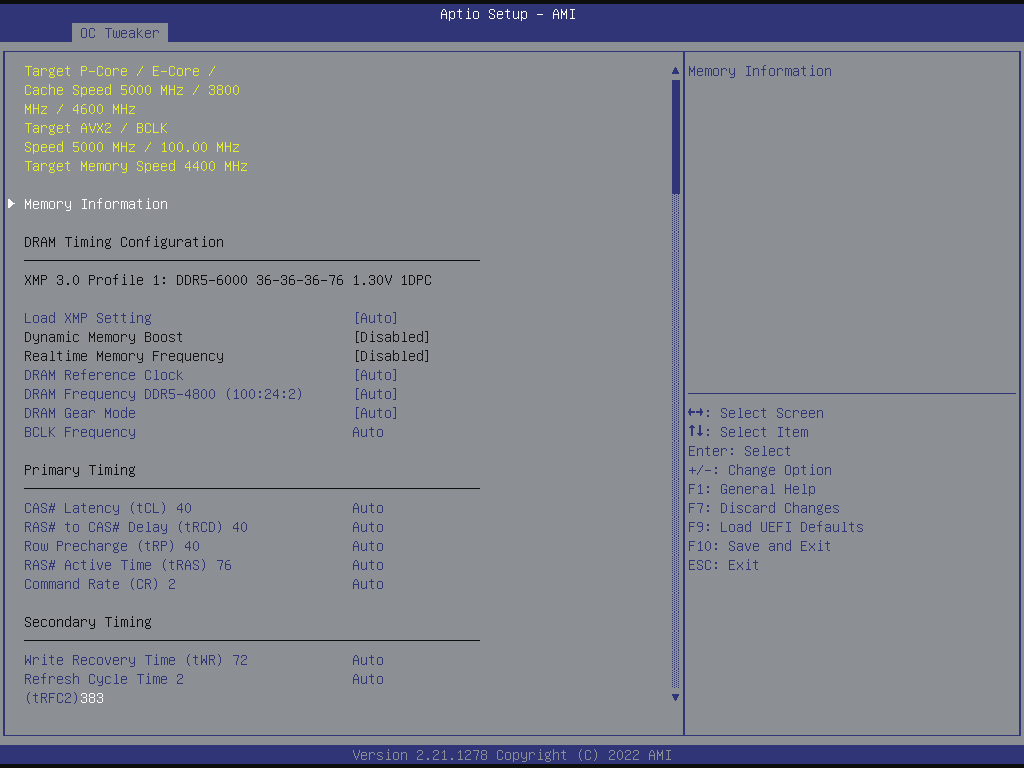Select RAS# to CAS# Delay Auto field

(368, 527)
